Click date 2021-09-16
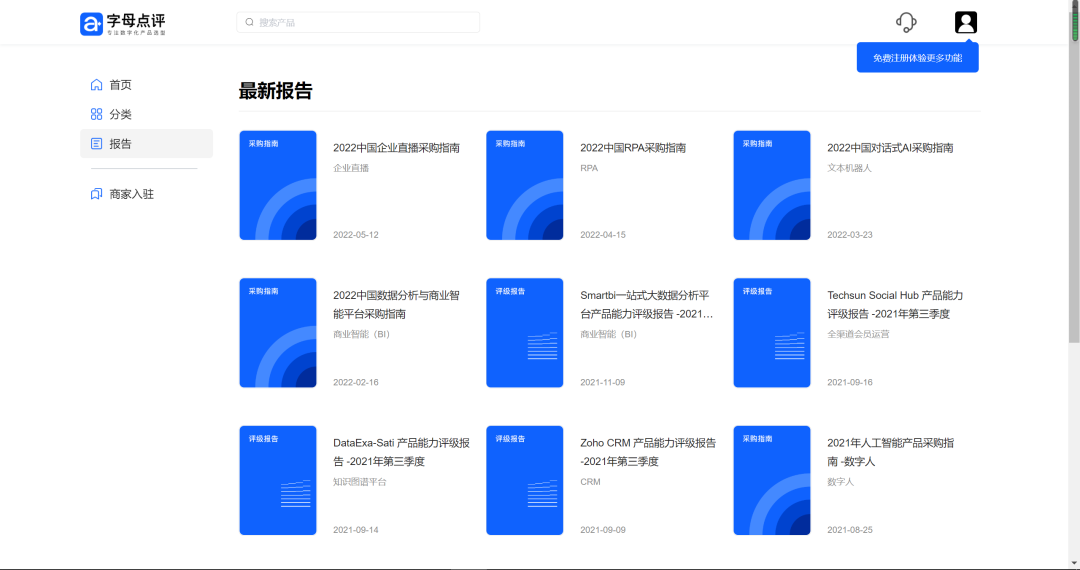 point(850,382)
